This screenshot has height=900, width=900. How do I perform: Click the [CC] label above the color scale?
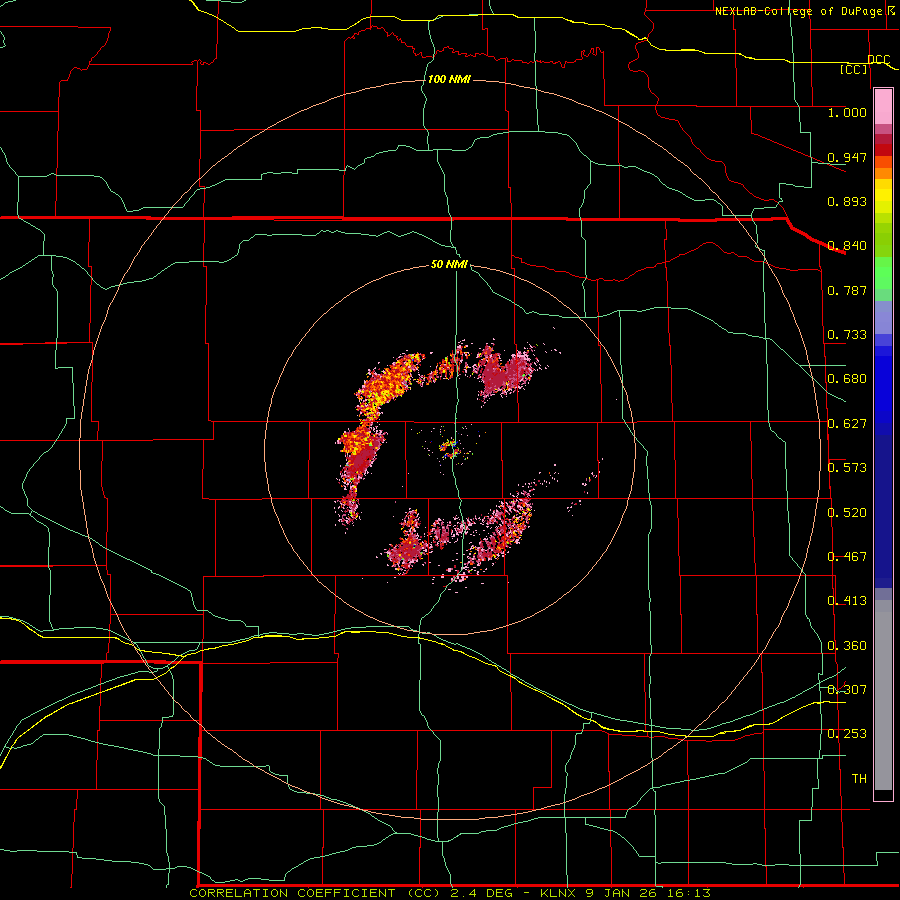click(x=854, y=69)
